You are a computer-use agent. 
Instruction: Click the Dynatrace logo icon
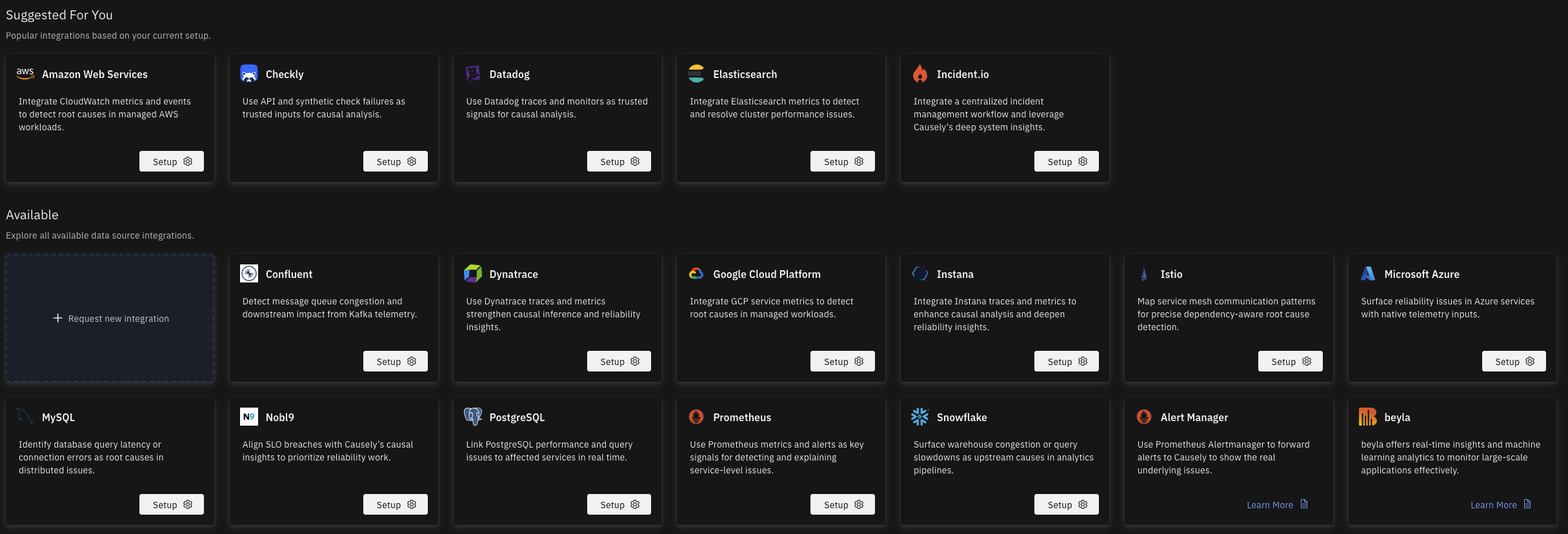coord(473,273)
